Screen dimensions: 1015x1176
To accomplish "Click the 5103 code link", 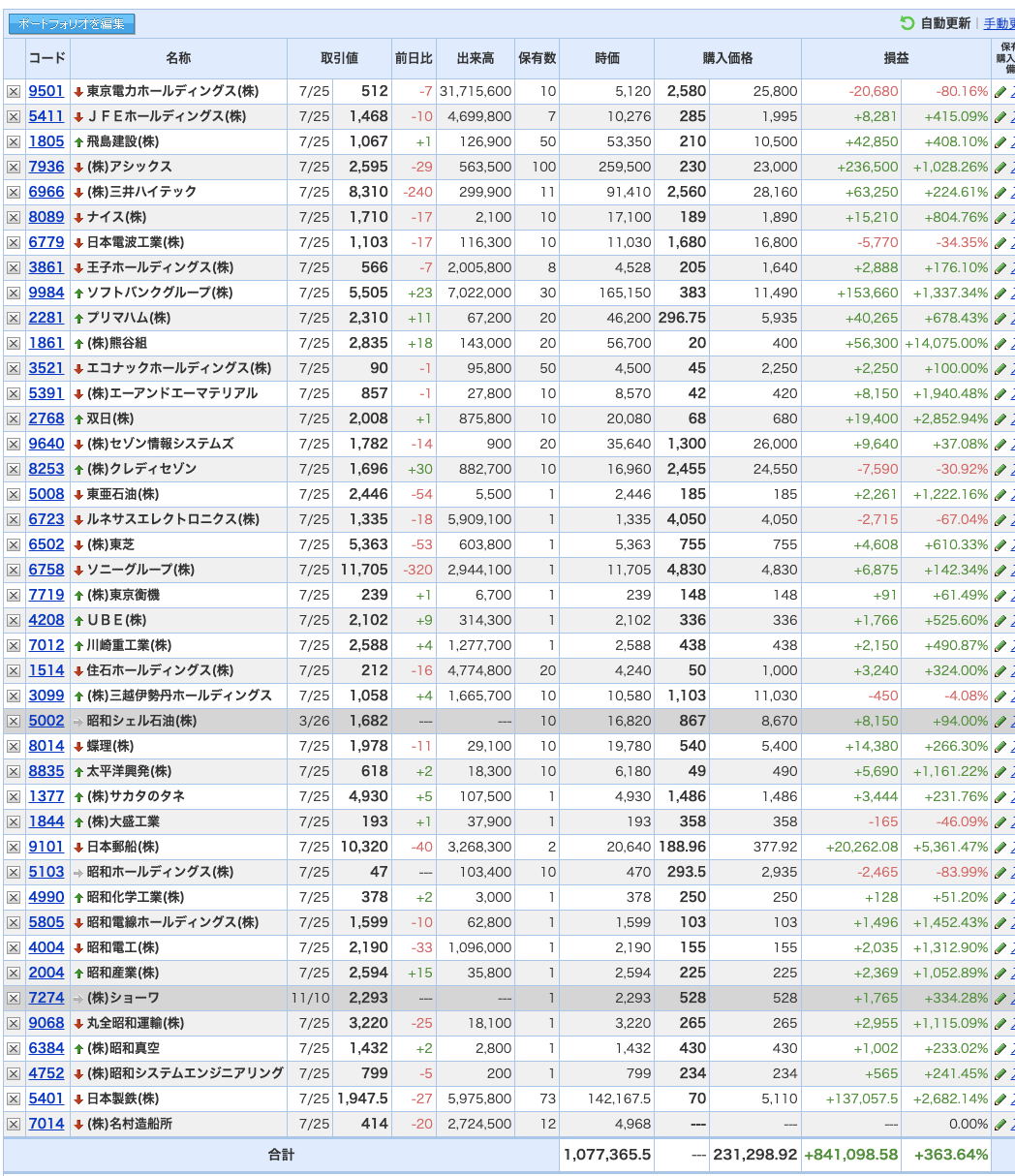I will tap(46, 872).
